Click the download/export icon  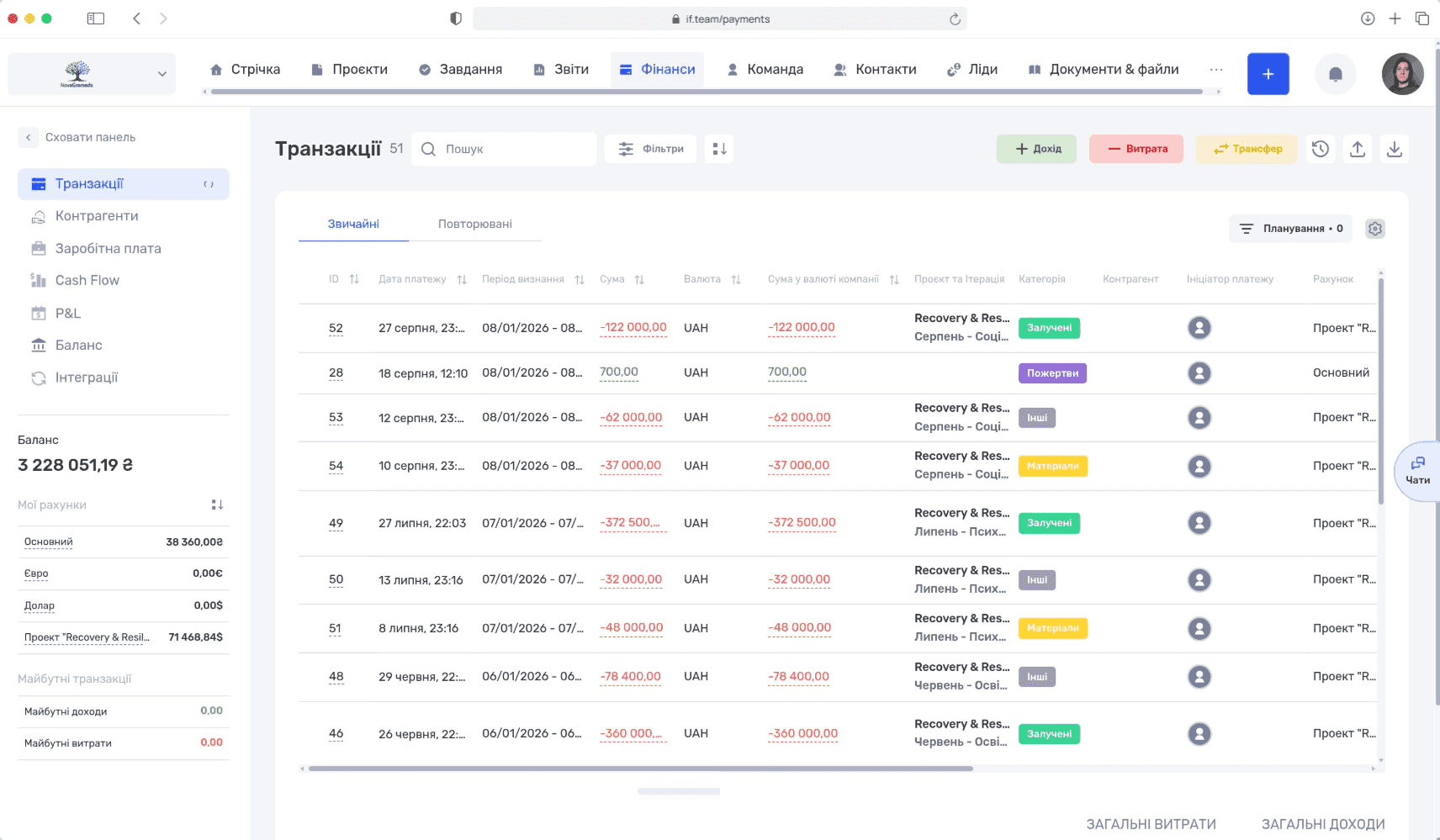[1395, 149]
